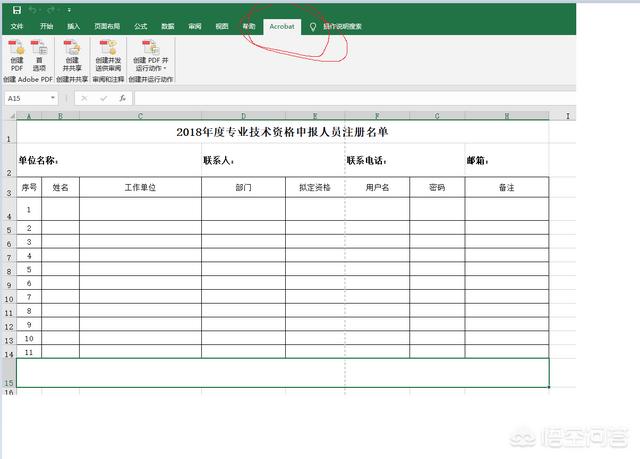Open the 文件 menu tab
The image size is (640, 459).
[17, 27]
